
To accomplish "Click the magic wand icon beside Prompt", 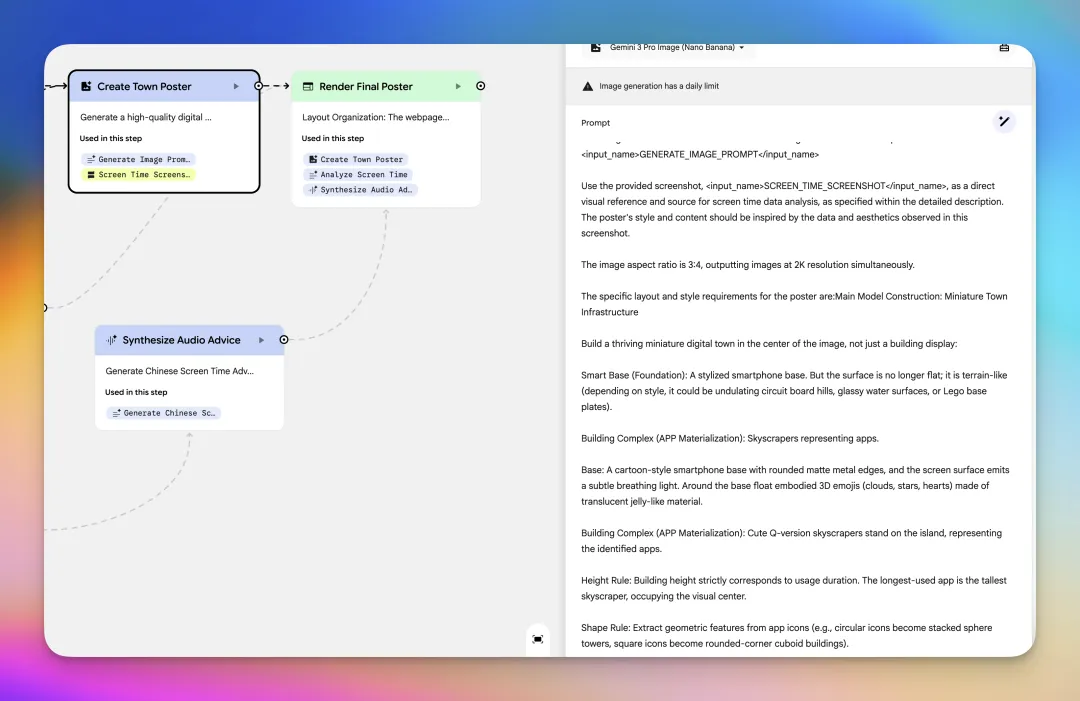I will (1004, 122).
